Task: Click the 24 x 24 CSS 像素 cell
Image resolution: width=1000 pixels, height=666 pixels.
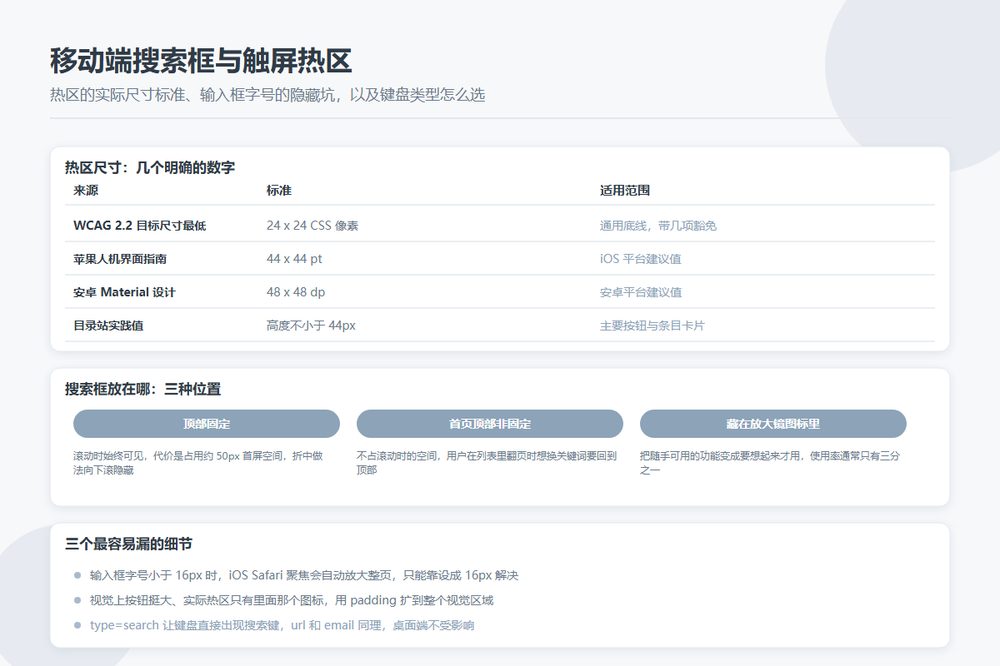Action: tap(312, 225)
